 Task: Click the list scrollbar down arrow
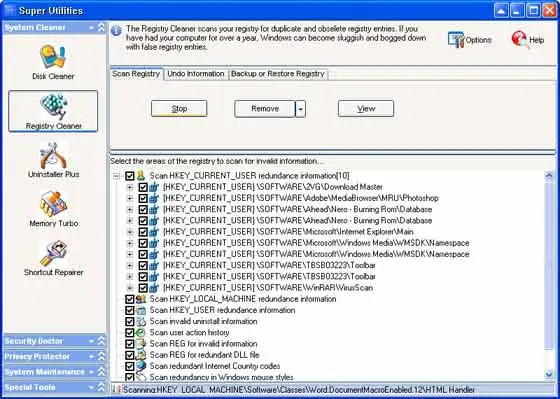549,374
